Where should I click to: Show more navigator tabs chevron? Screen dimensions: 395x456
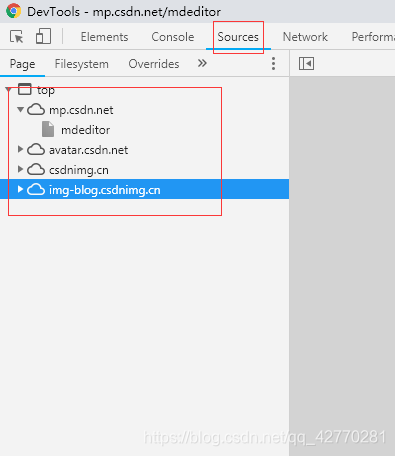point(202,63)
